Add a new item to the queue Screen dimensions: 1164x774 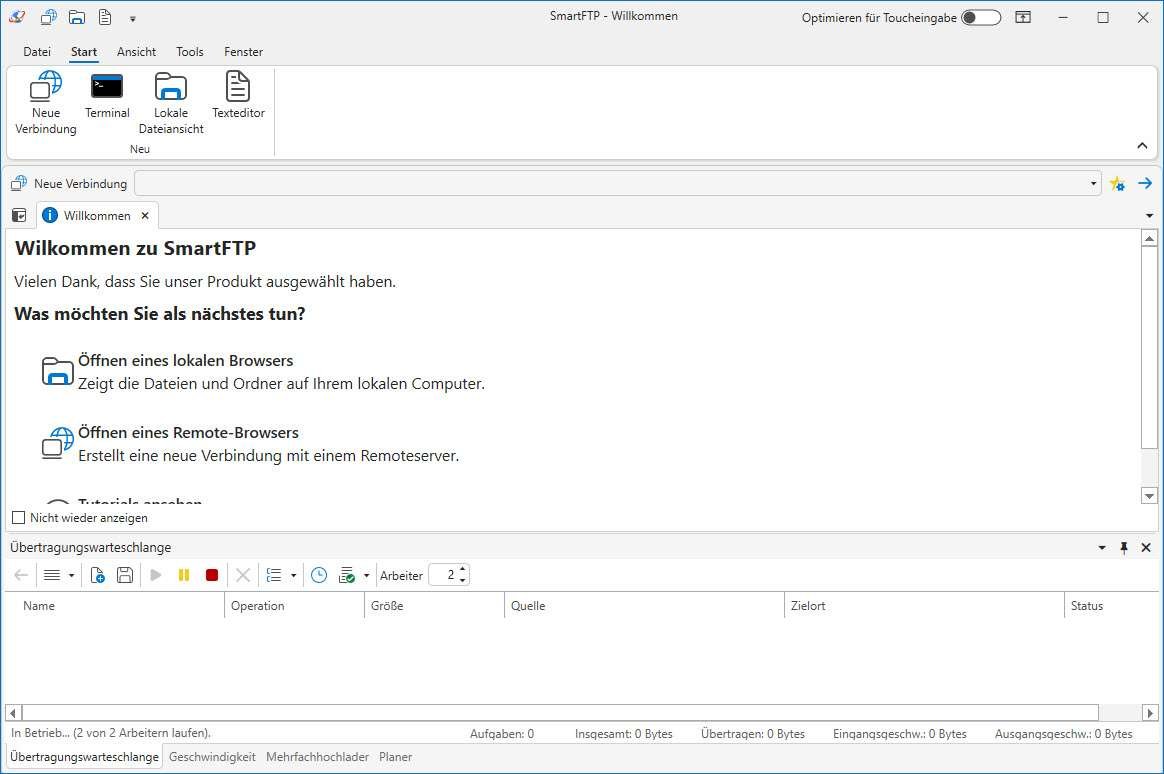[97, 575]
